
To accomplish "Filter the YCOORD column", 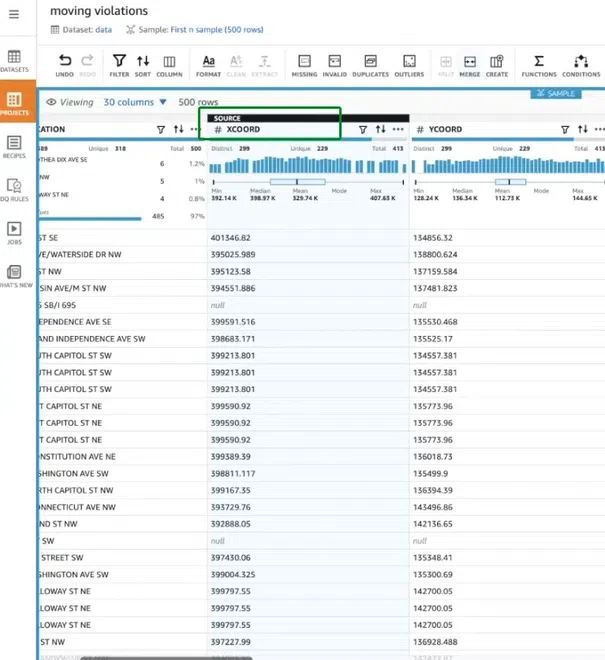I will (565, 130).
